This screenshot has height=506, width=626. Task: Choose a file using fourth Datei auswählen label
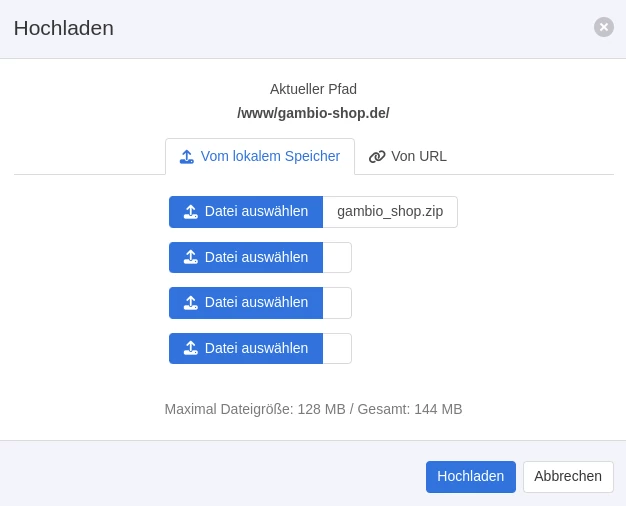pyautogui.click(x=256, y=349)
